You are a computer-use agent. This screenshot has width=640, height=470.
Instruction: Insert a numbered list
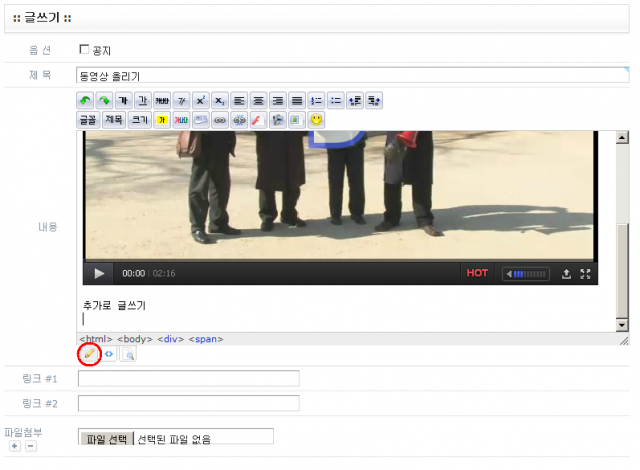tap(315, 101)
